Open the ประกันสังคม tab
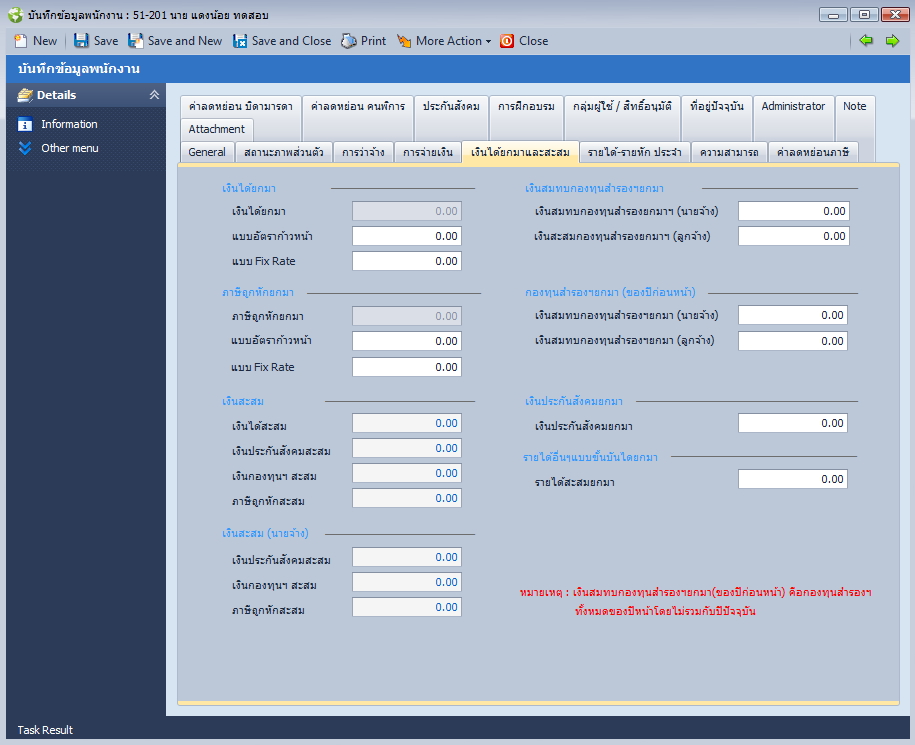The width and height of the screenshot is (915, 745). [x=451, y=106]
